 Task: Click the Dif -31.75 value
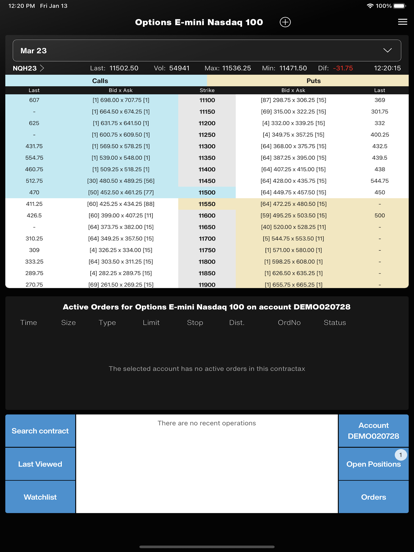[343, 68]
